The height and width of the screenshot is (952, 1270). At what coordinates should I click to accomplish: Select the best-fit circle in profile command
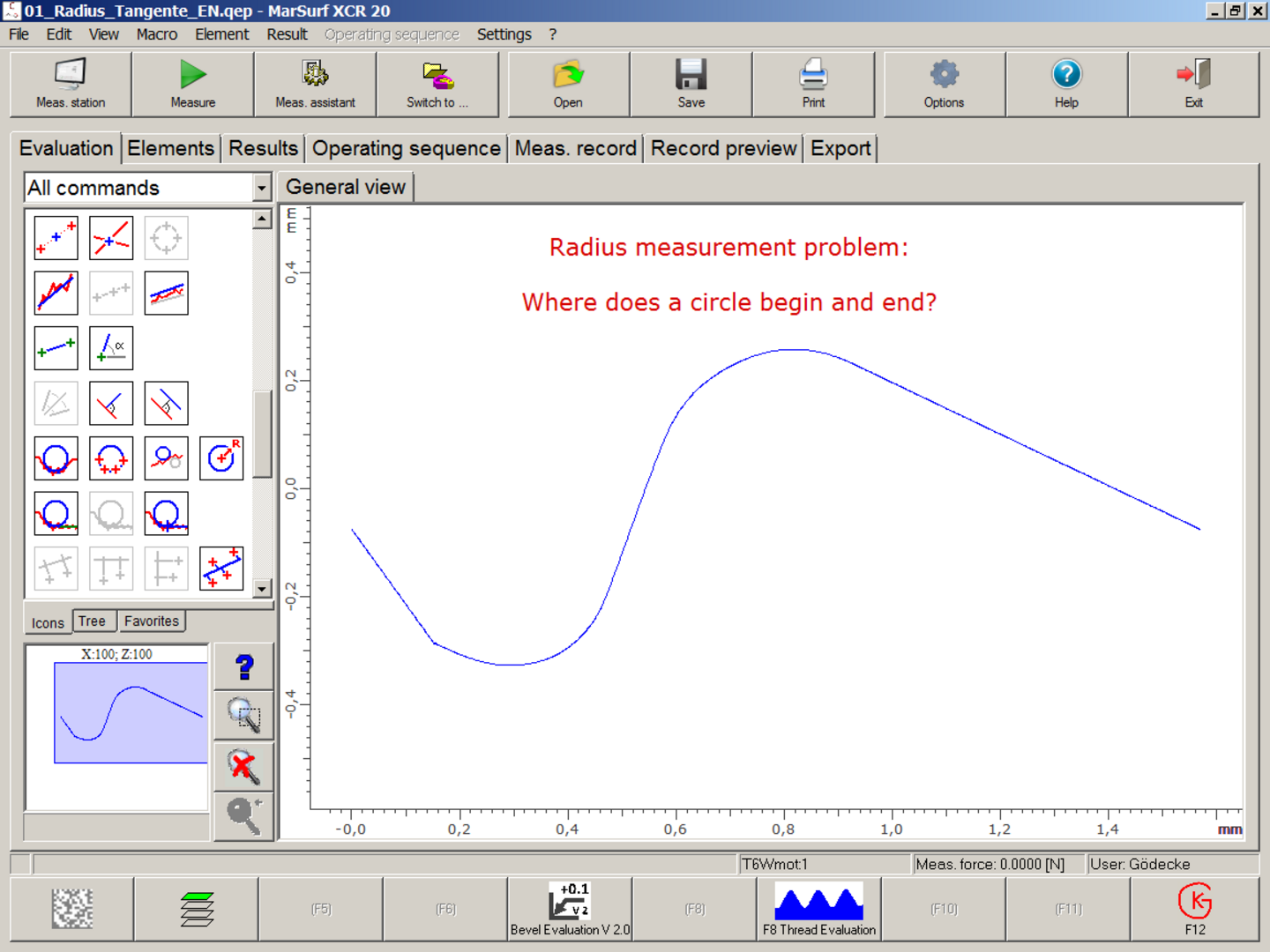tap(56, 458)
